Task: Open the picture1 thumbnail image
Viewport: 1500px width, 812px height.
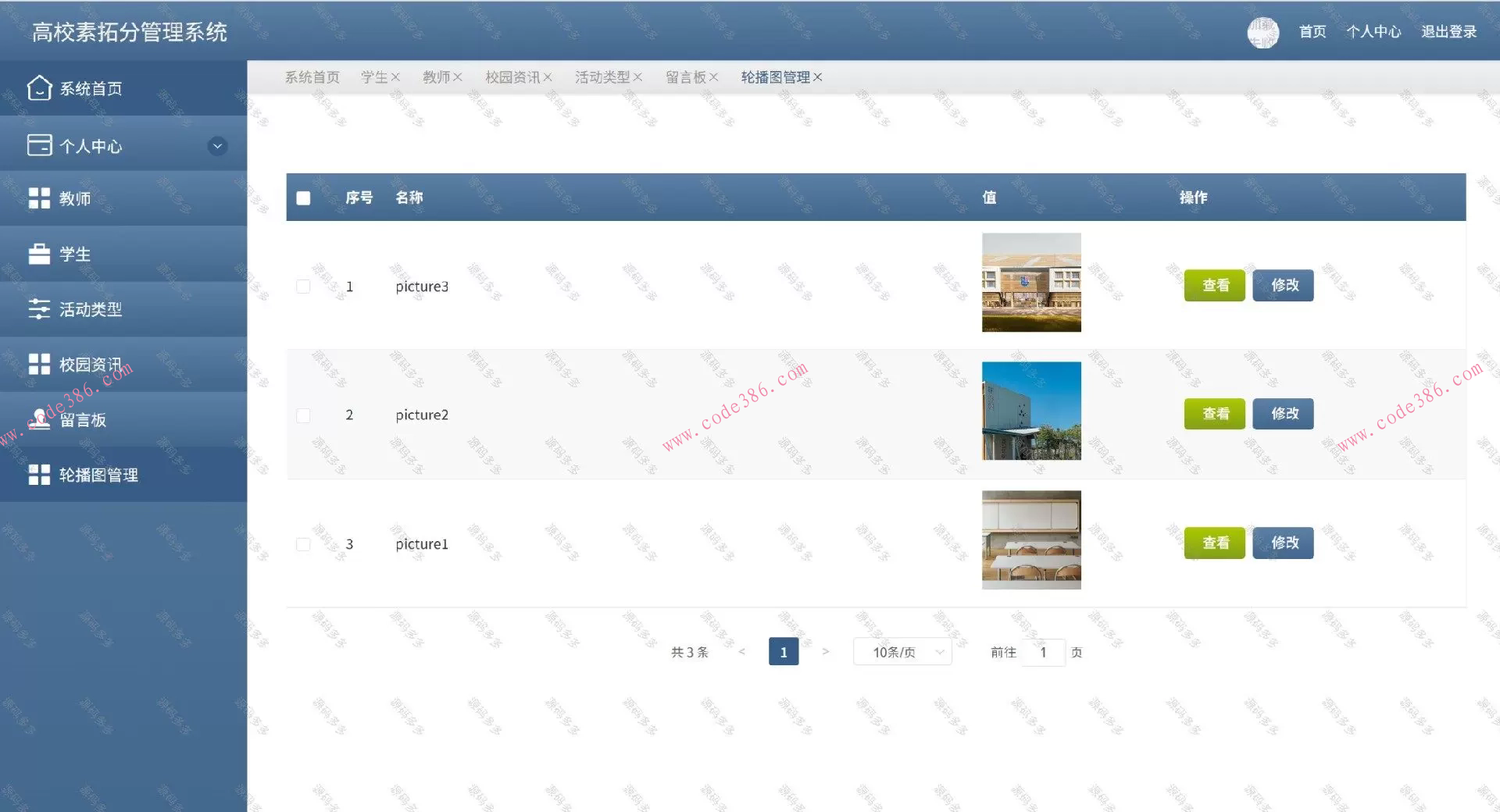Action: pyautogui.click(x=1031, y=540)
